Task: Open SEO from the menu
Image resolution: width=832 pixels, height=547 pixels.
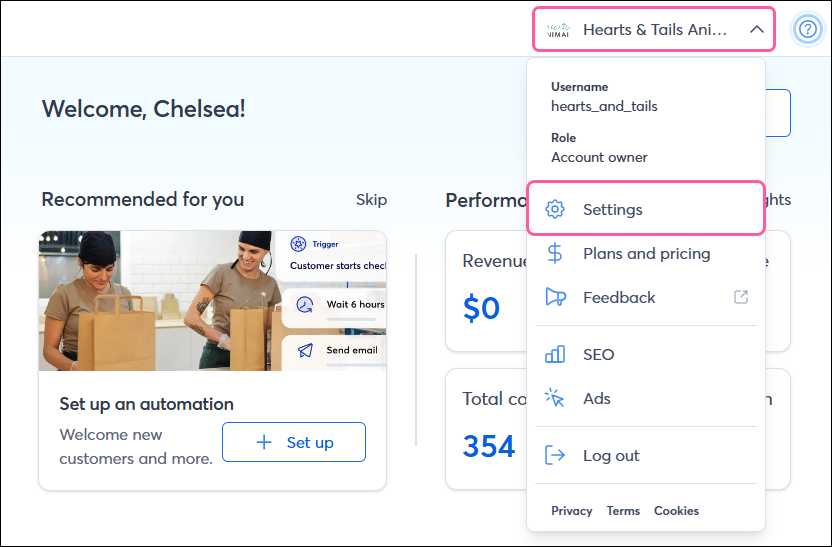Action: (646, 354)
